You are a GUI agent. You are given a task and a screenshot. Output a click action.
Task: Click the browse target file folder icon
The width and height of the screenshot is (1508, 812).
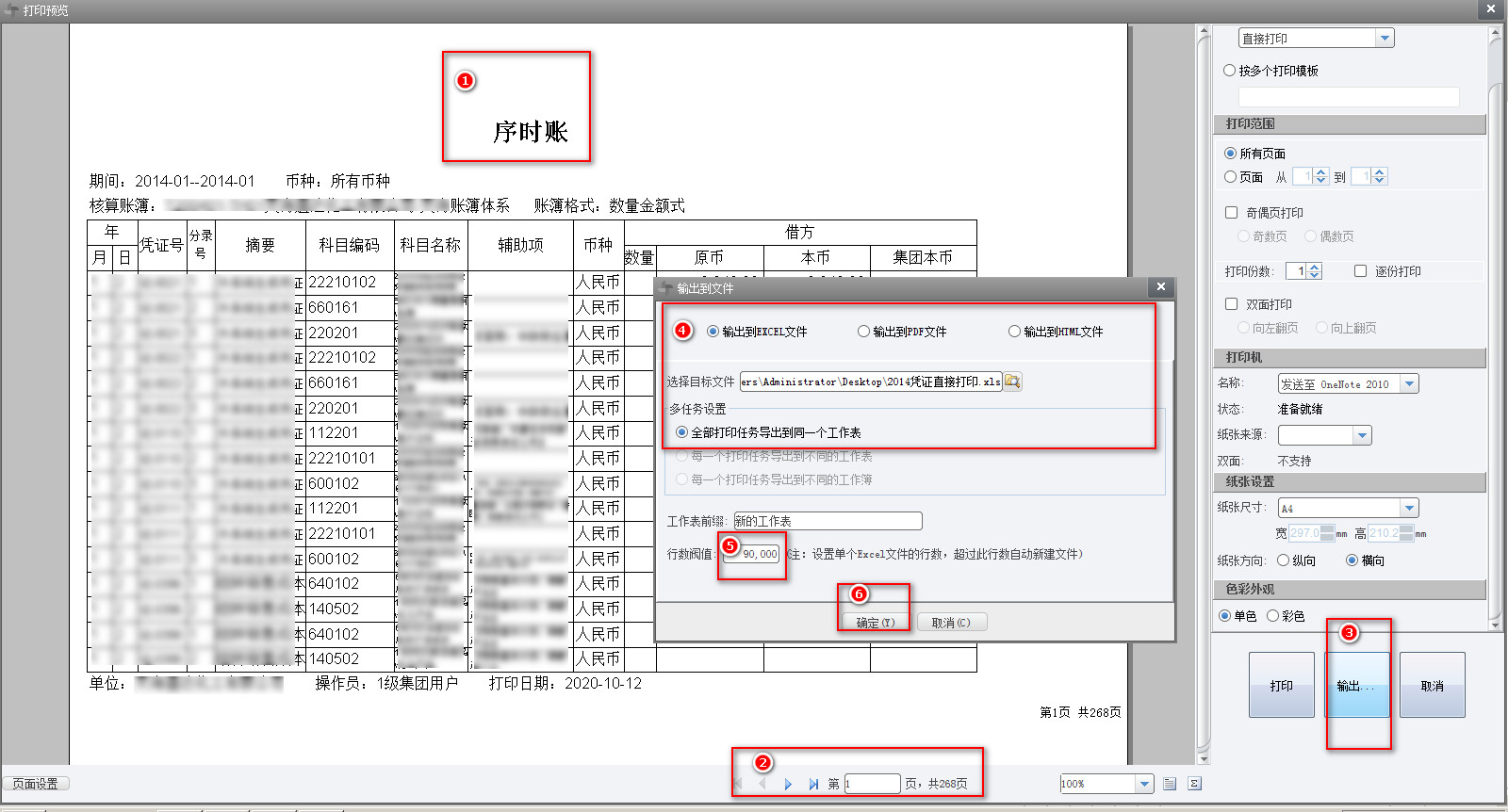click(1012, 382)
